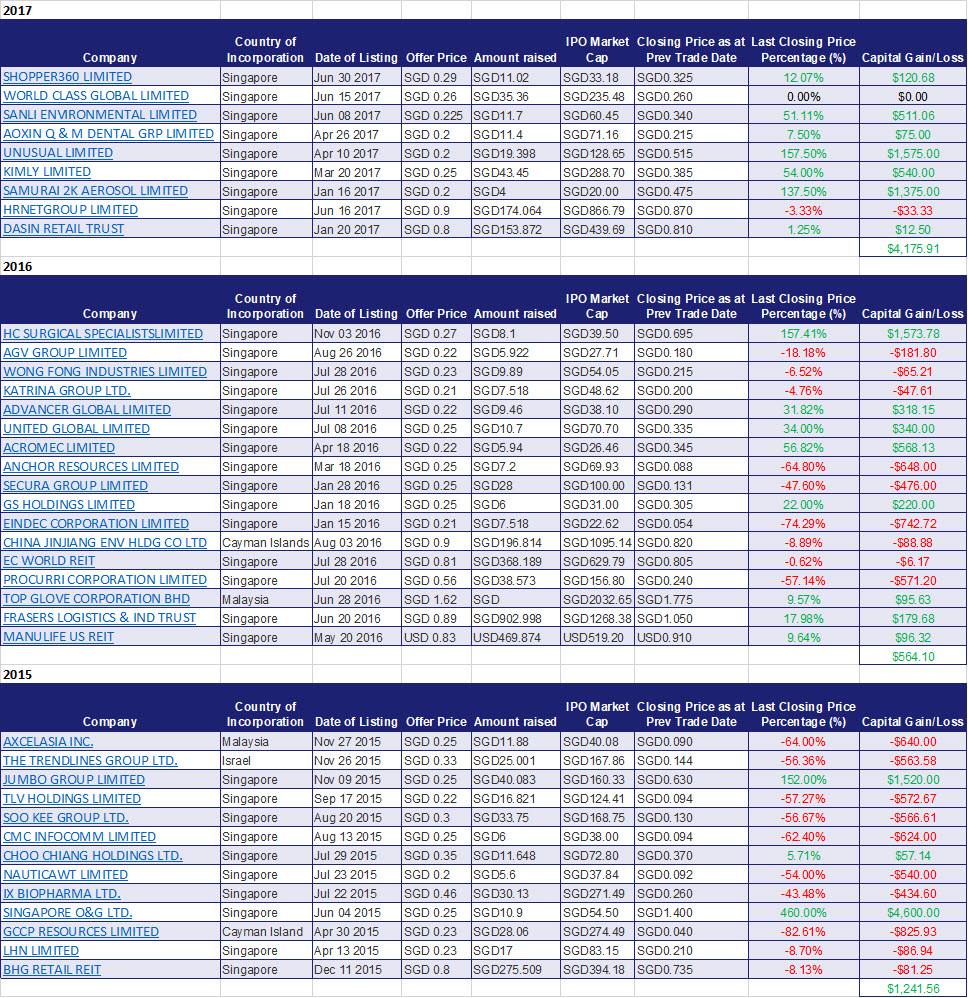This screenshot has height=998, width=968.
Task: Open the KATRINA GROUP LTD. link
Action: click(67, 391)
